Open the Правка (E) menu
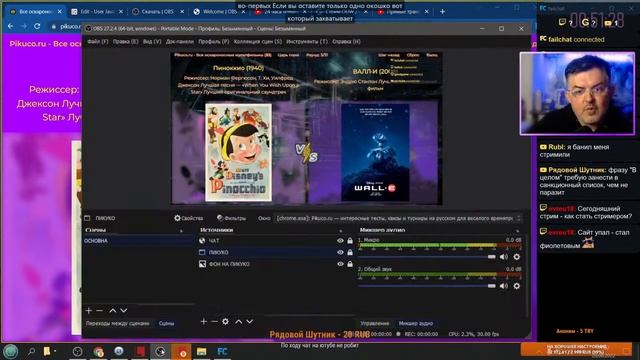The height and width of the screenshot is (360, 640). tap(125, 42)
